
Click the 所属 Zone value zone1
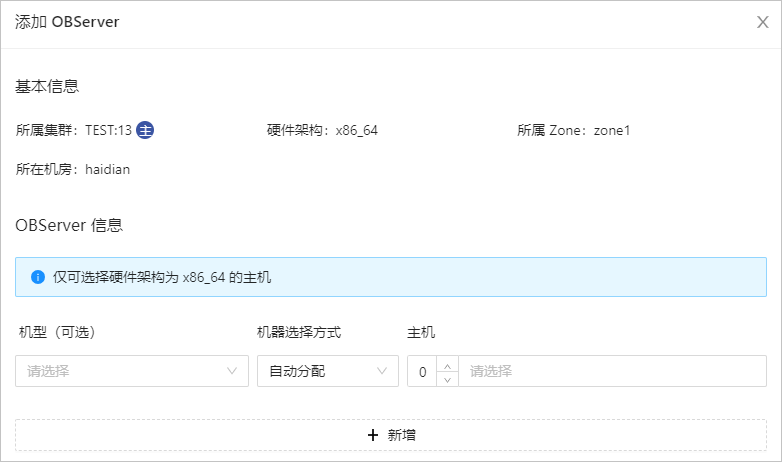(x=612, y=130)
